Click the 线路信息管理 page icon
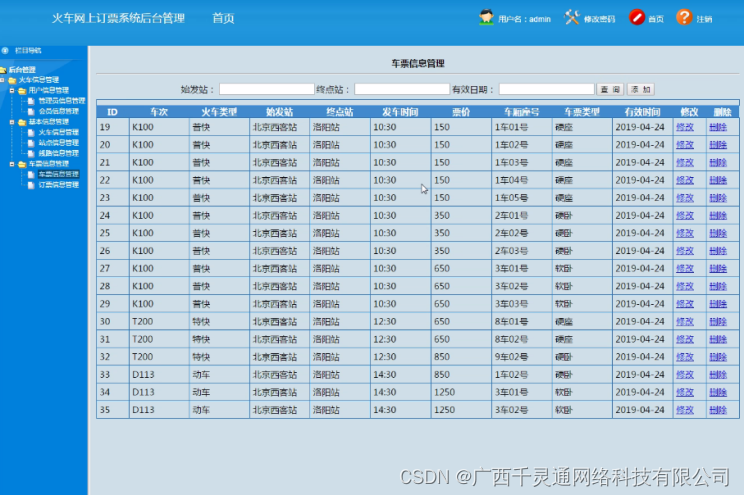 (x=31, y=153)
